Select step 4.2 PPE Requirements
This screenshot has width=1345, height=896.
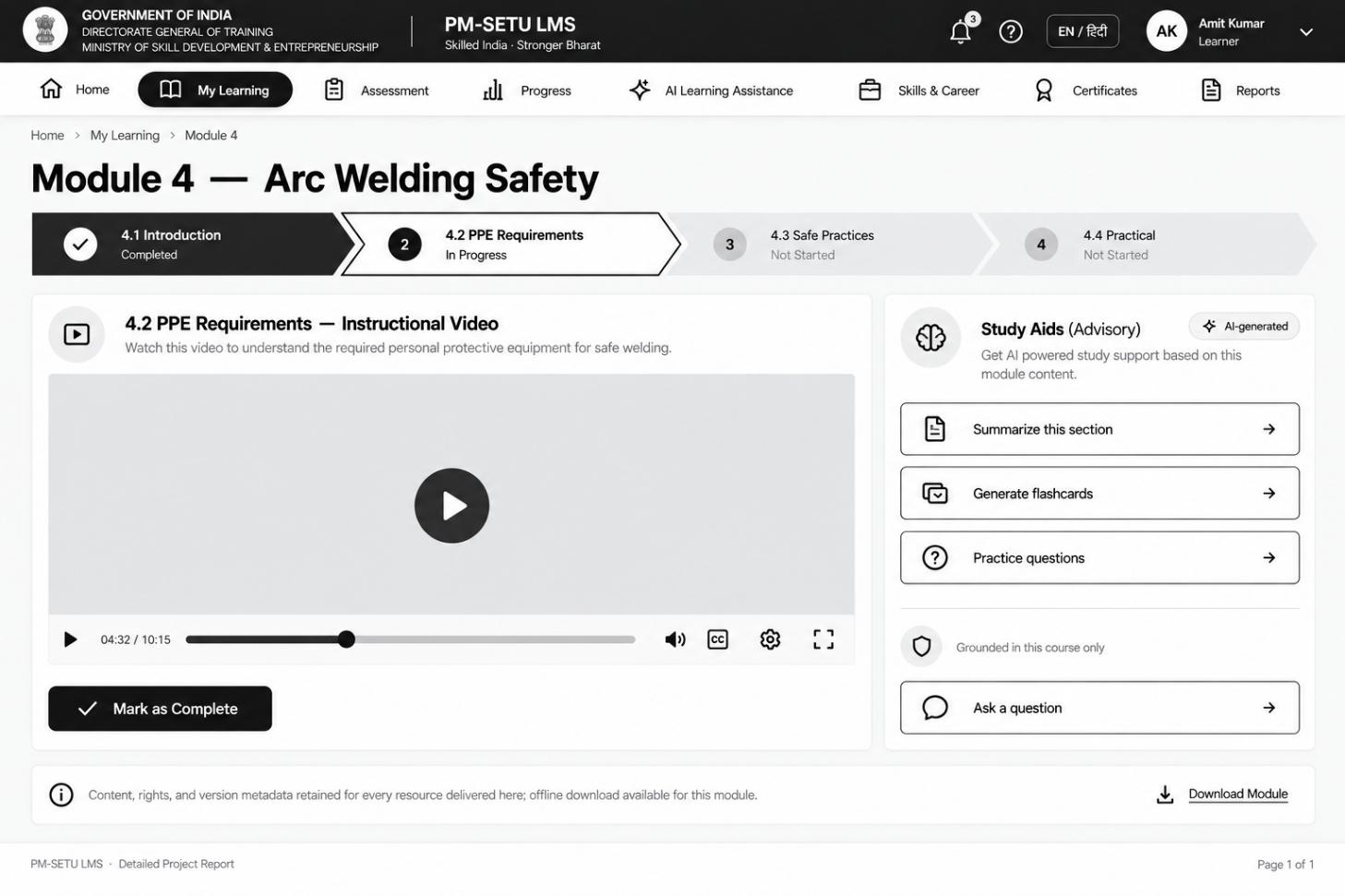(512, 245)
